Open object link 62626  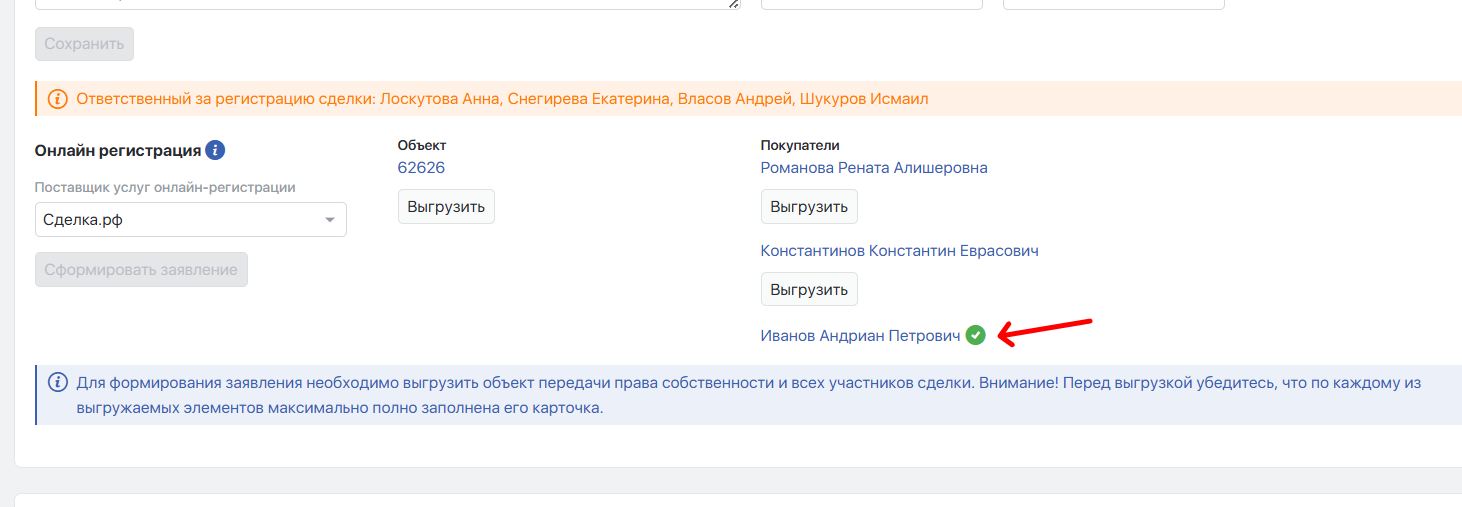(x=421, y=168)
